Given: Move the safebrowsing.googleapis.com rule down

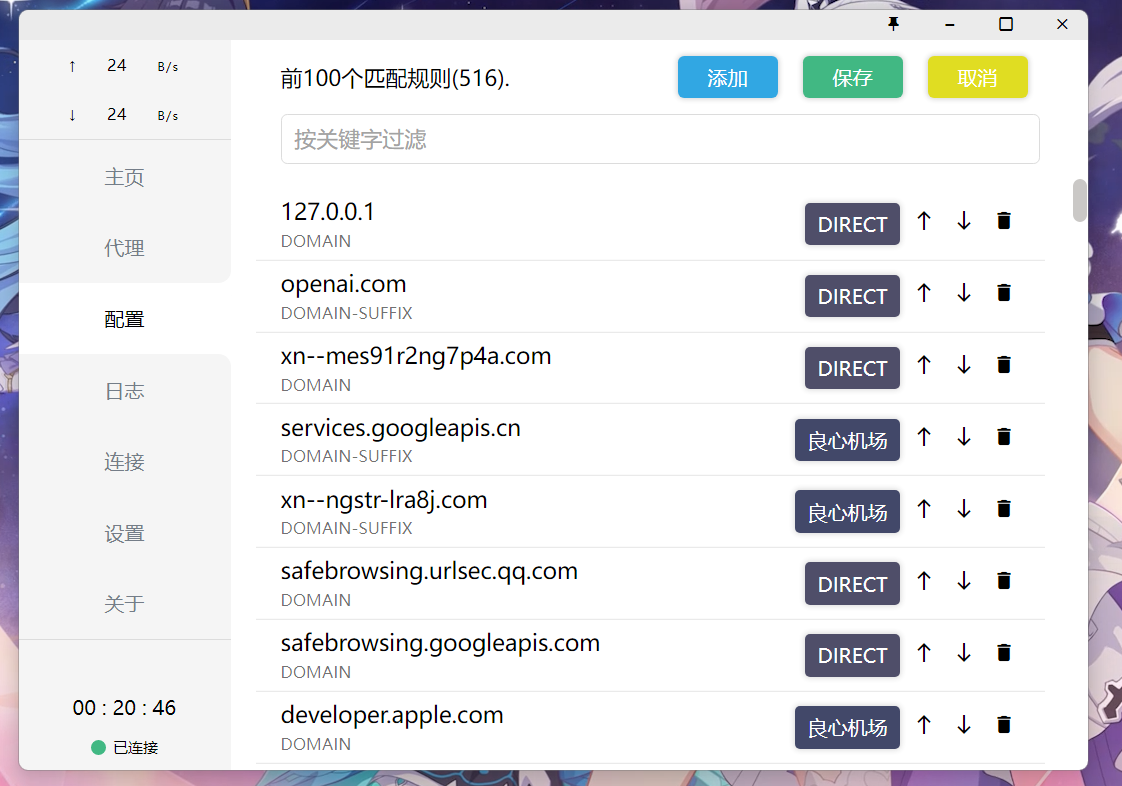Looking at the screenshot, I should pos(964,653).
